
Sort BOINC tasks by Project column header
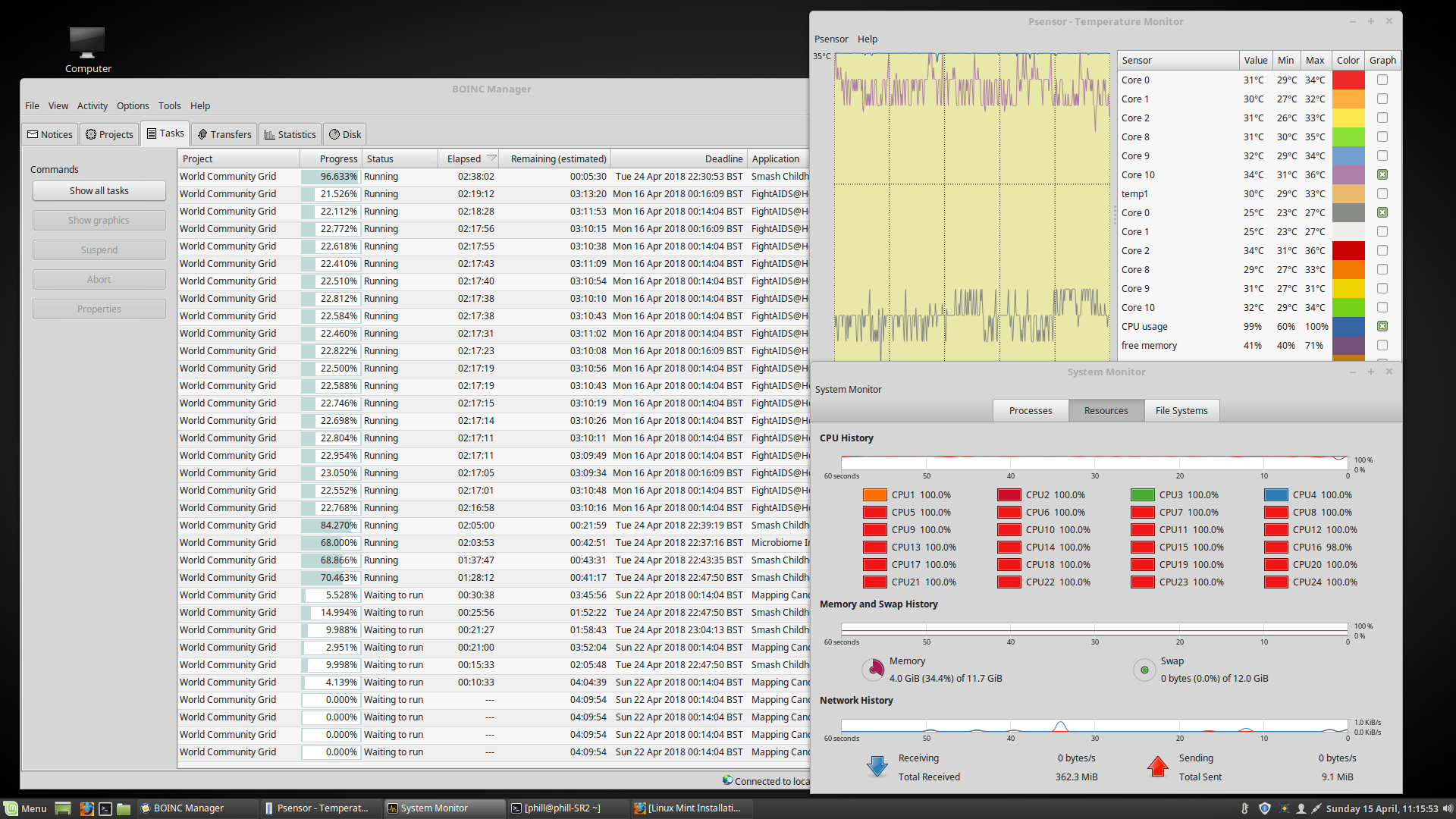pyautogui.click(x=239, y=158)
